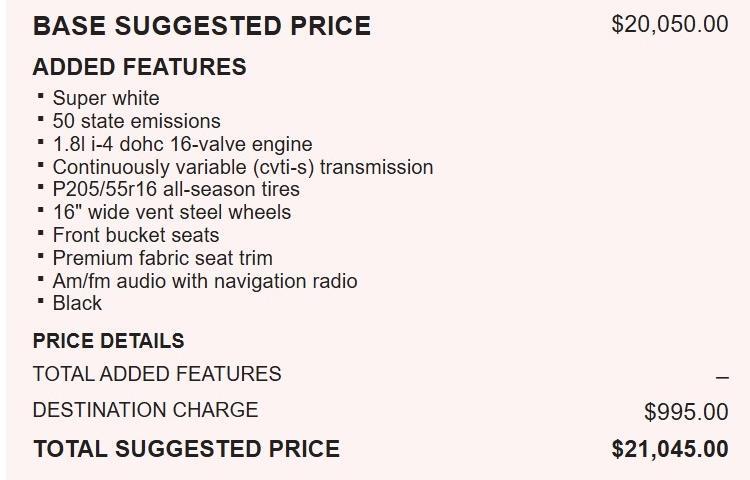
Task: Click the 1.8l i-4 dohc engine item
Action: pyautogui.click(x=182, y=144)
